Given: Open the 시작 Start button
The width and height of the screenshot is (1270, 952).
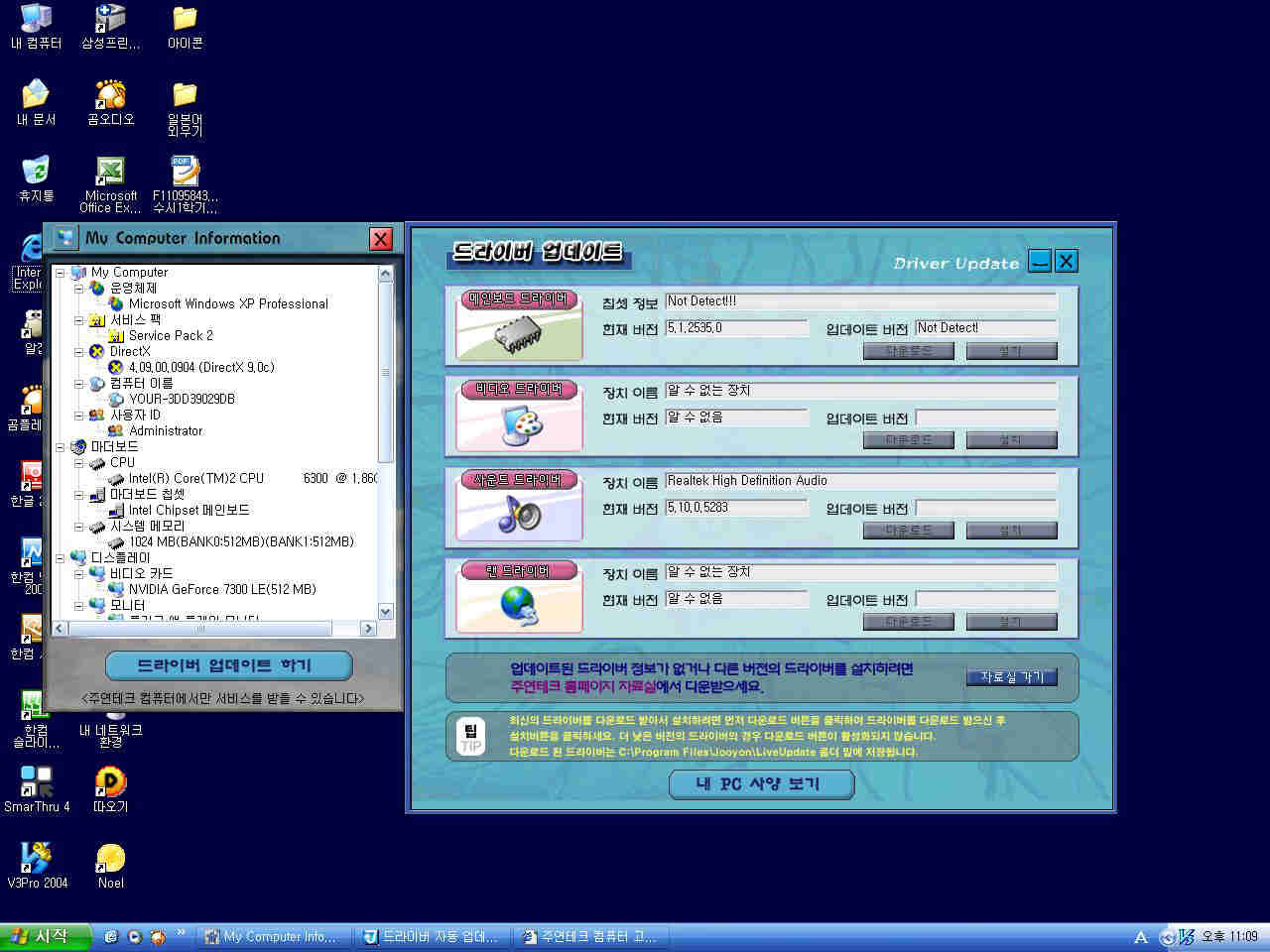Looking at the screenshot, I should pyautogui.click(x=46, y=937).
